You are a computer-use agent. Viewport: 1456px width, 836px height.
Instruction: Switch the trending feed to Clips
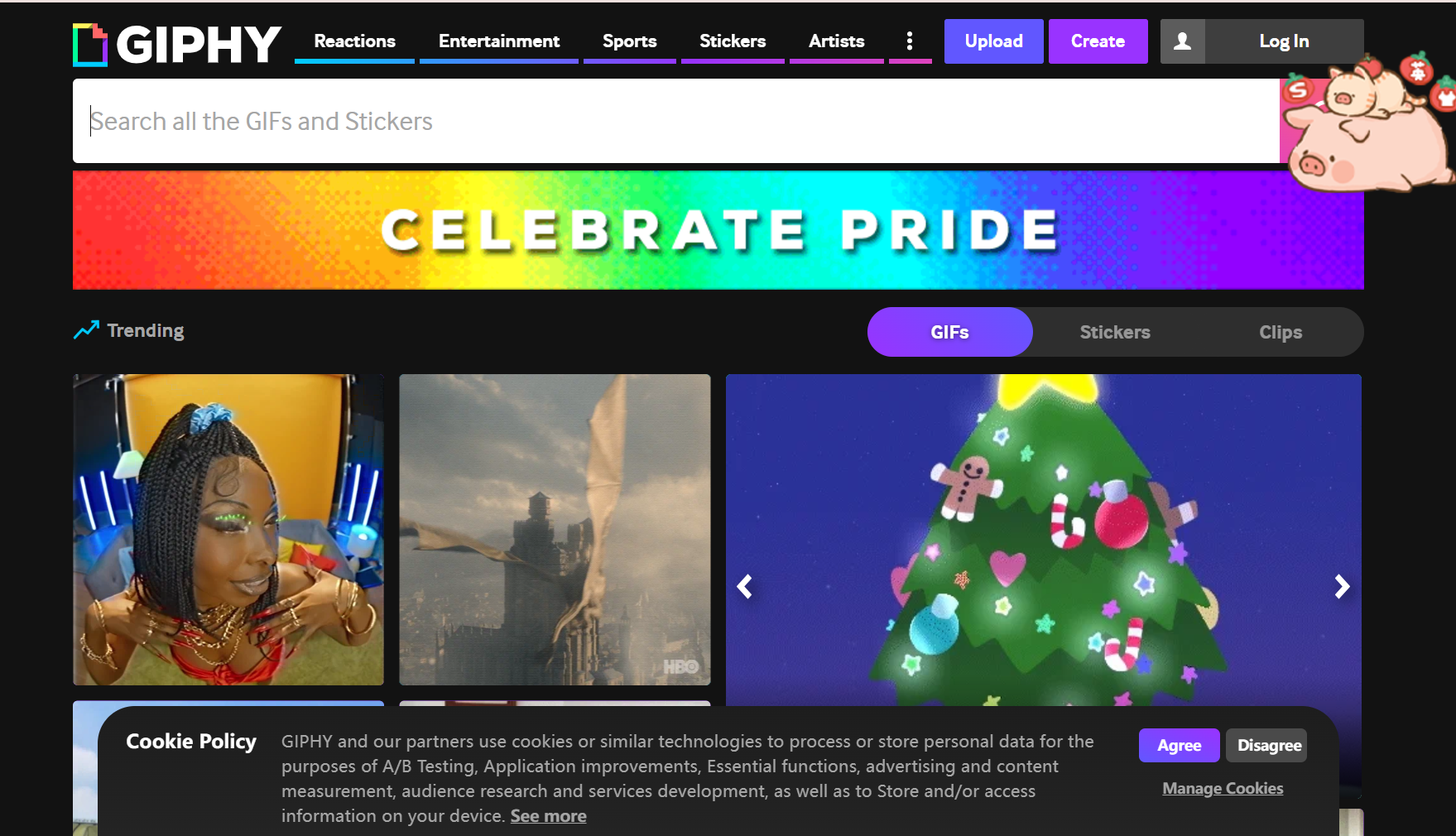tap(1281, 332)
